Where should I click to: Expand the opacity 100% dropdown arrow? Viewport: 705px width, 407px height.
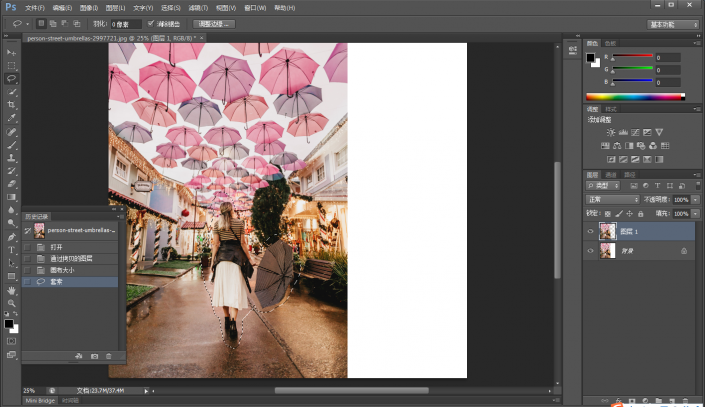(x=695, y=200)
